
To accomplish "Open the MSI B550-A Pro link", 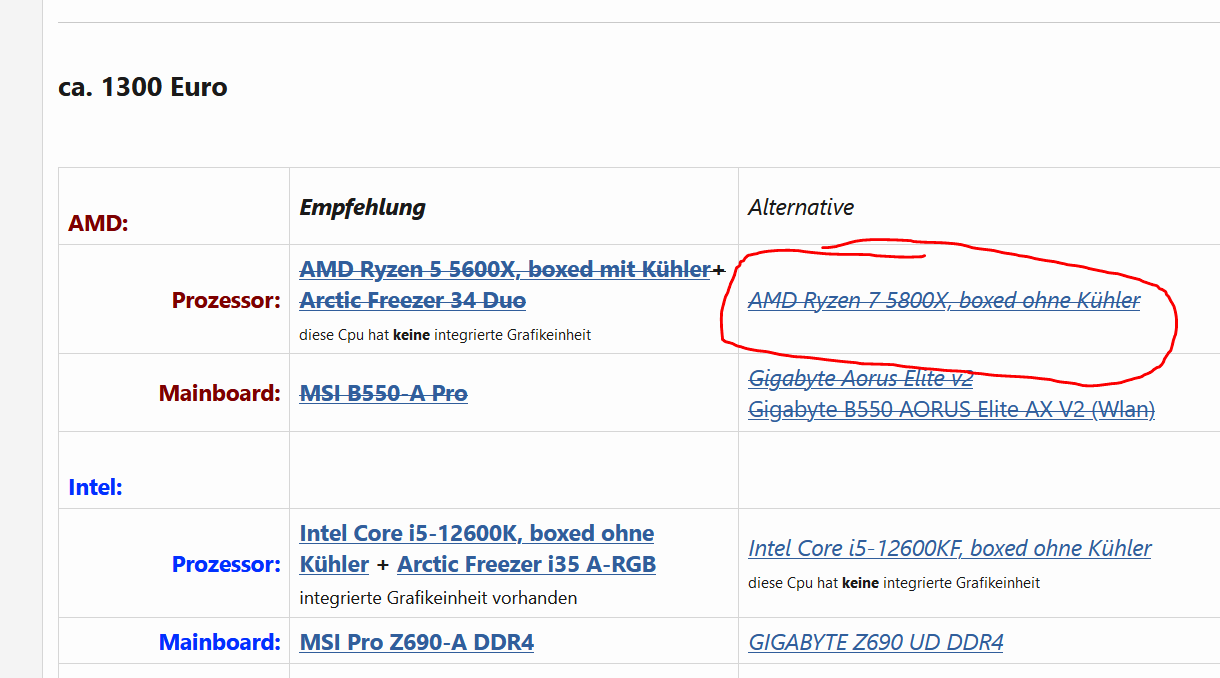I will [x=384, y=393].
